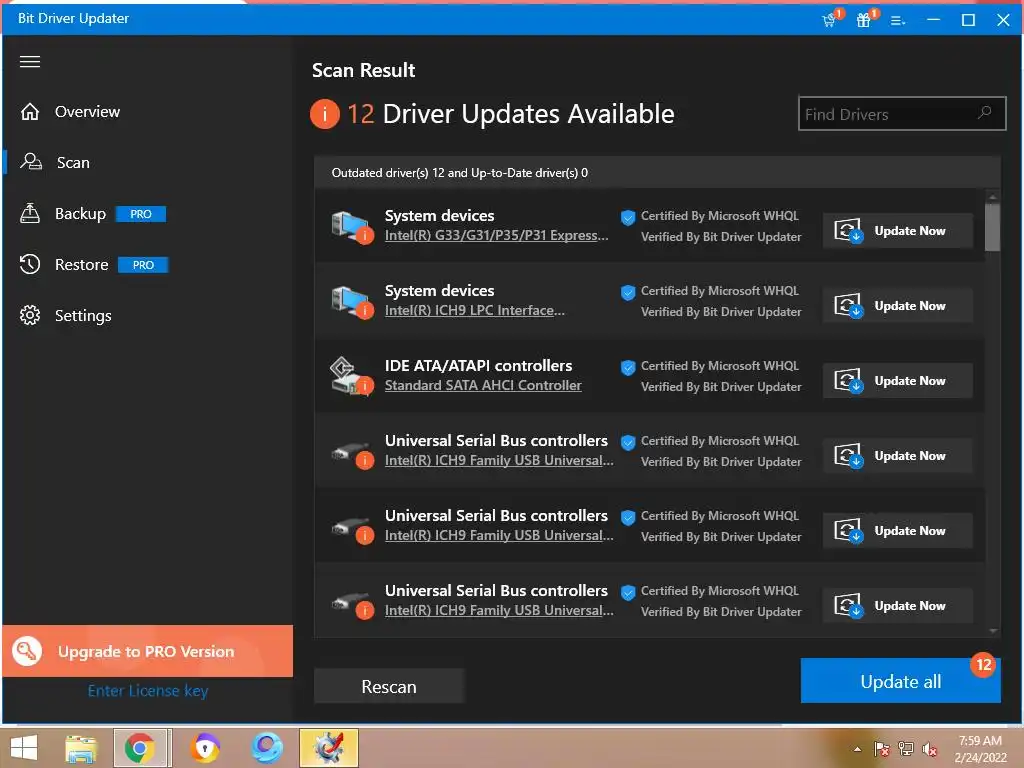1024x768 pixels.
Task: Open the title bar menu lines icon
Action: click(898, 20)
